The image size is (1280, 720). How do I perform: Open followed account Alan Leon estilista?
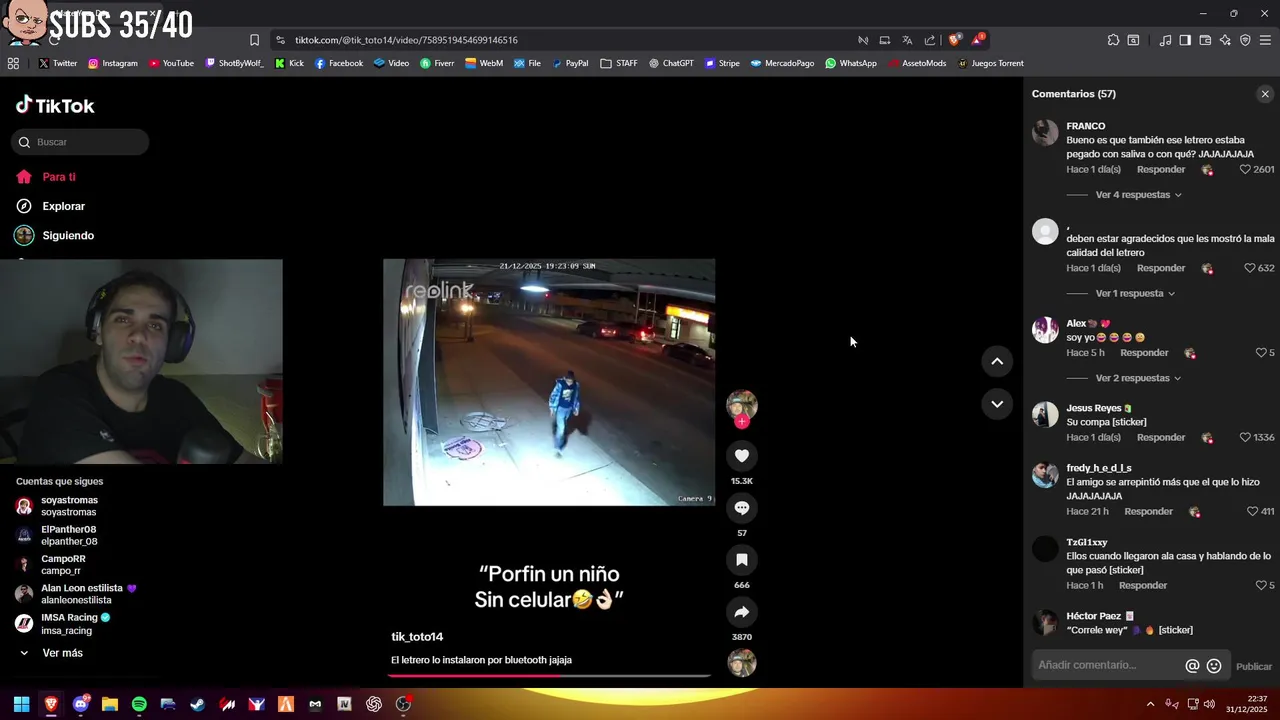click(76, 594)
